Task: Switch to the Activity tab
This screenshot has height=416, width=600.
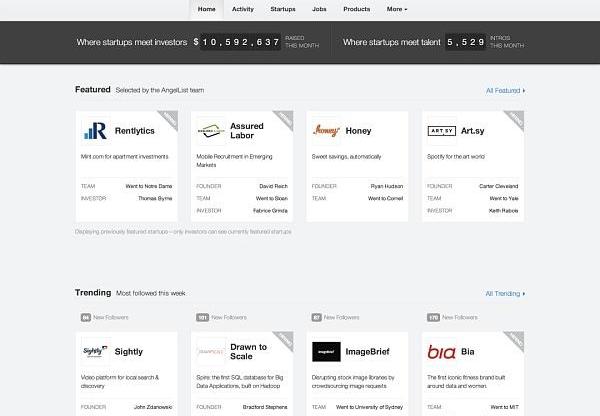Action: coord(243,9)
